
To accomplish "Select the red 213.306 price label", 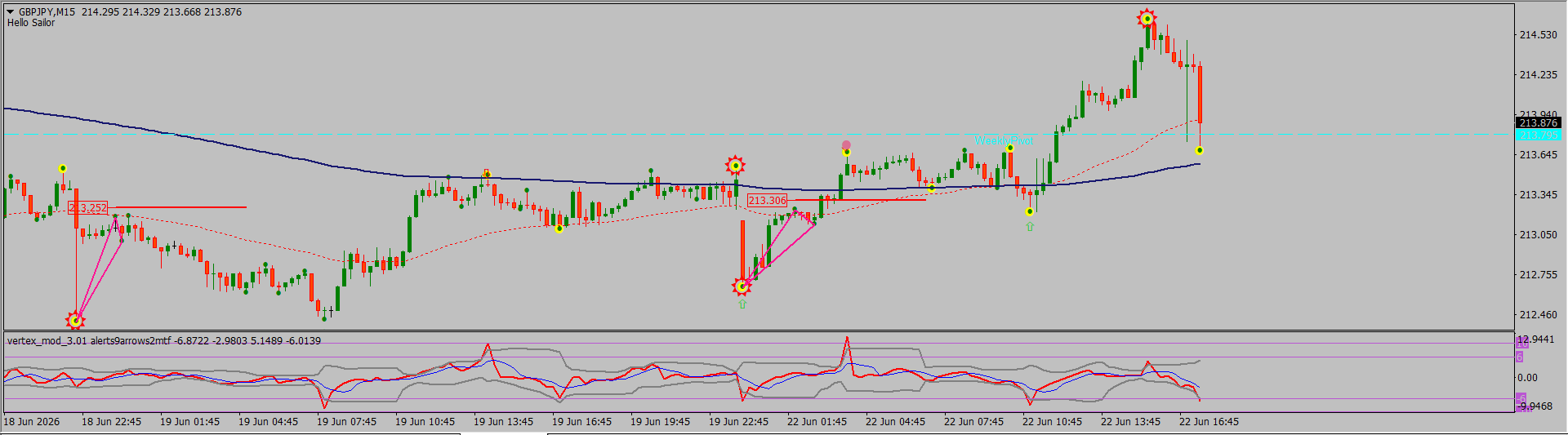I will click(768, 200).
